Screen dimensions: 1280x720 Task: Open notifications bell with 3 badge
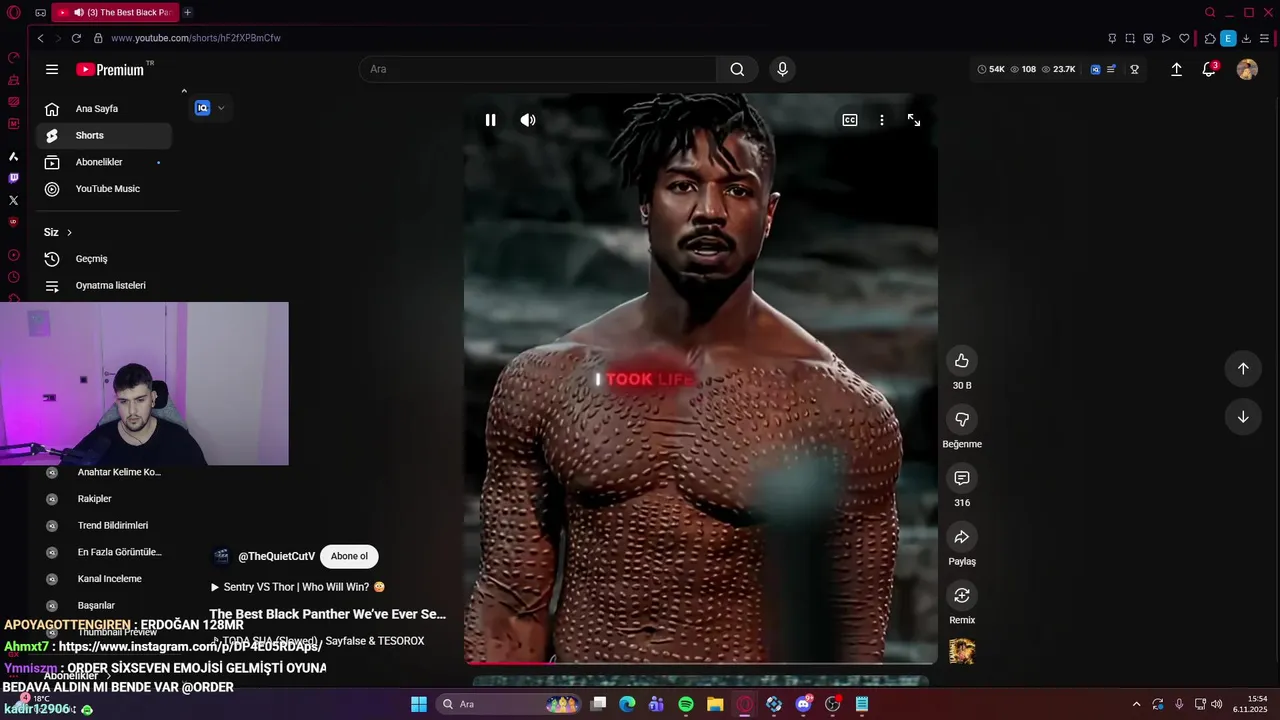pos(1209,69)
